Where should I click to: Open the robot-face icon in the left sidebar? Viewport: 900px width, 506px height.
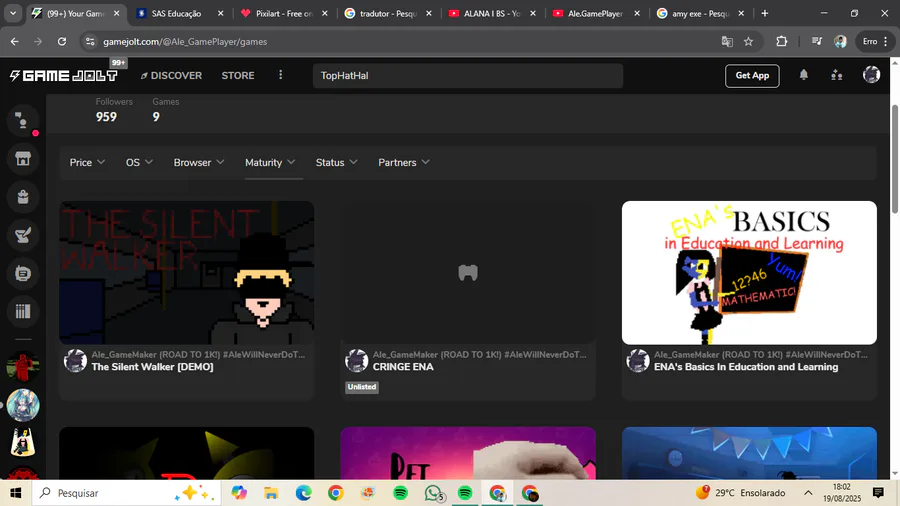[x=23, y=273]
